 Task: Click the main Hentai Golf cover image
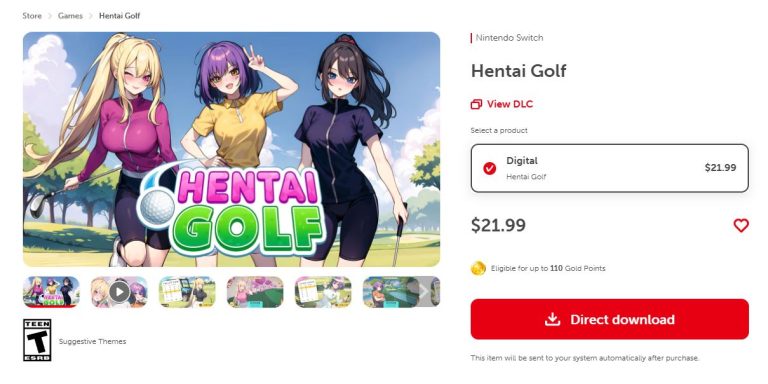[231, 149]
